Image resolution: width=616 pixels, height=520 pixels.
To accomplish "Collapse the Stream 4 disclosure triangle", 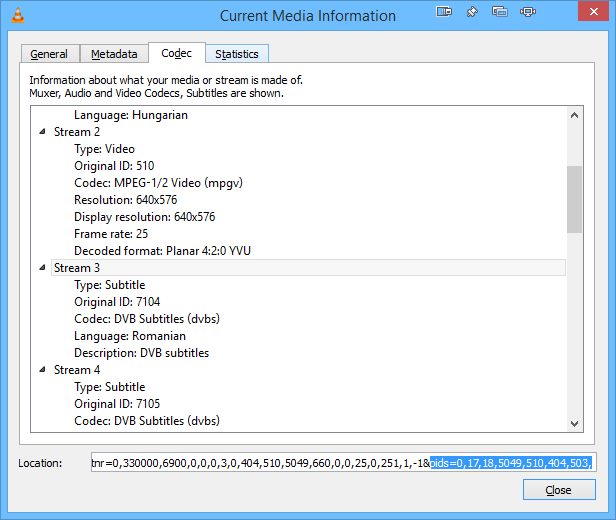I will coord(42,370).
